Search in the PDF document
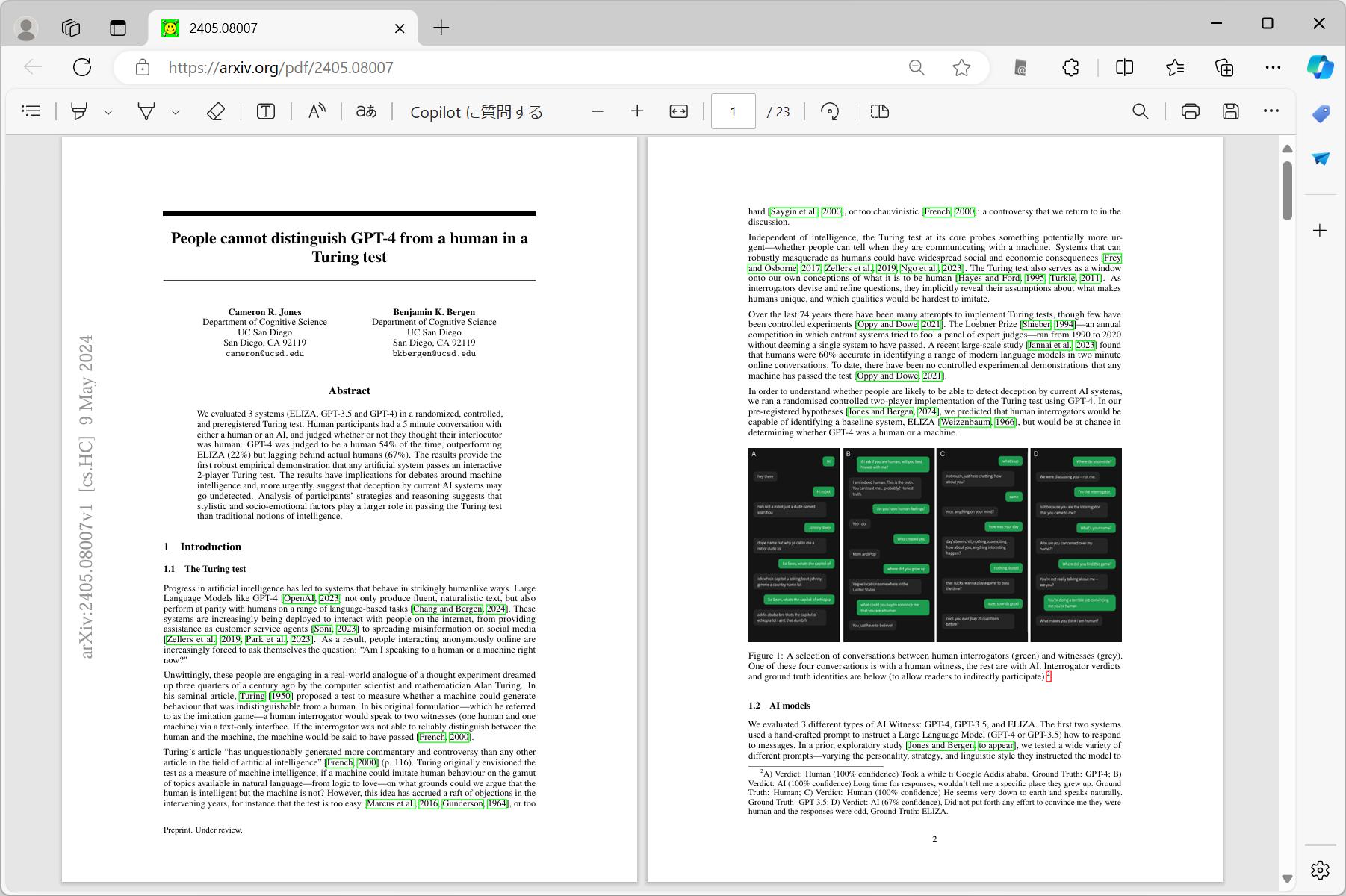 tap(1141, 111)
